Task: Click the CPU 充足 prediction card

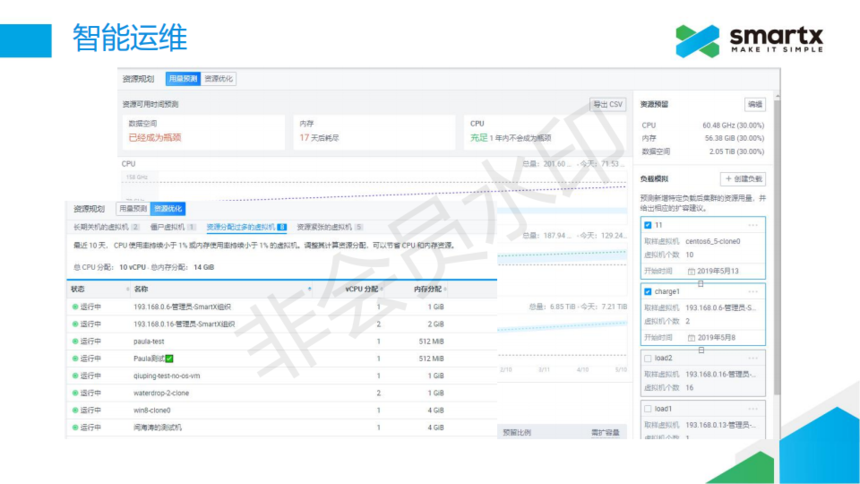Action: point(545,132)
